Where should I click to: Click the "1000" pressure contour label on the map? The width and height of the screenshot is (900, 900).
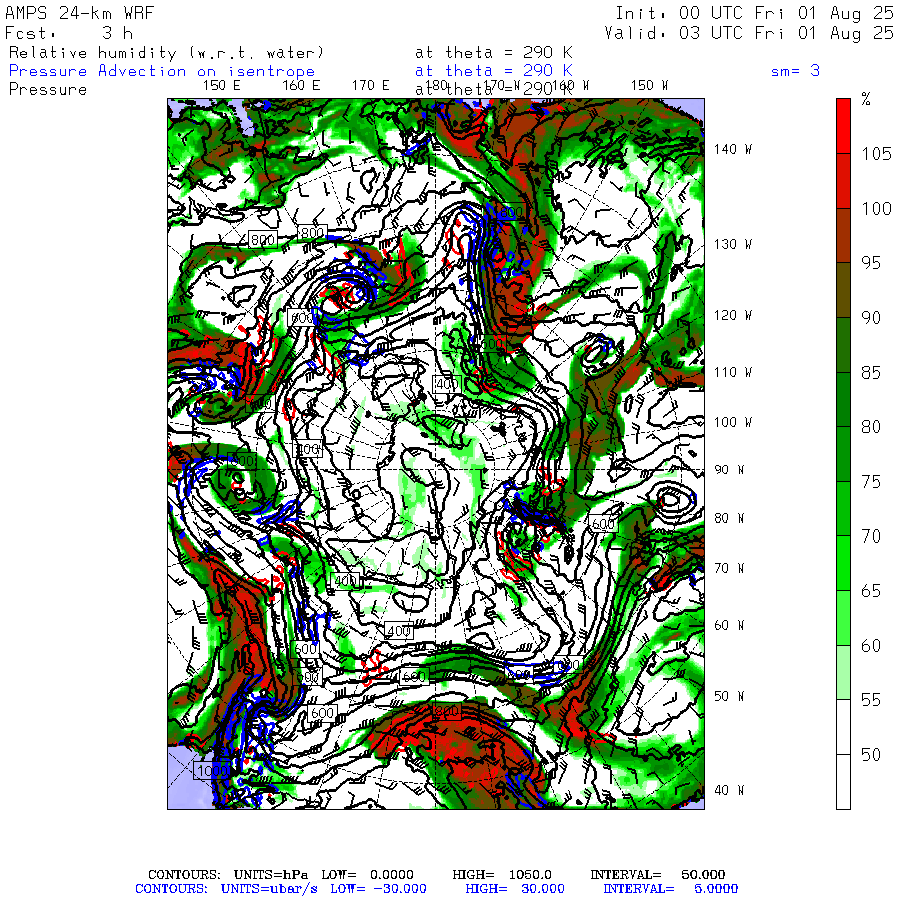tap(213, 770)
